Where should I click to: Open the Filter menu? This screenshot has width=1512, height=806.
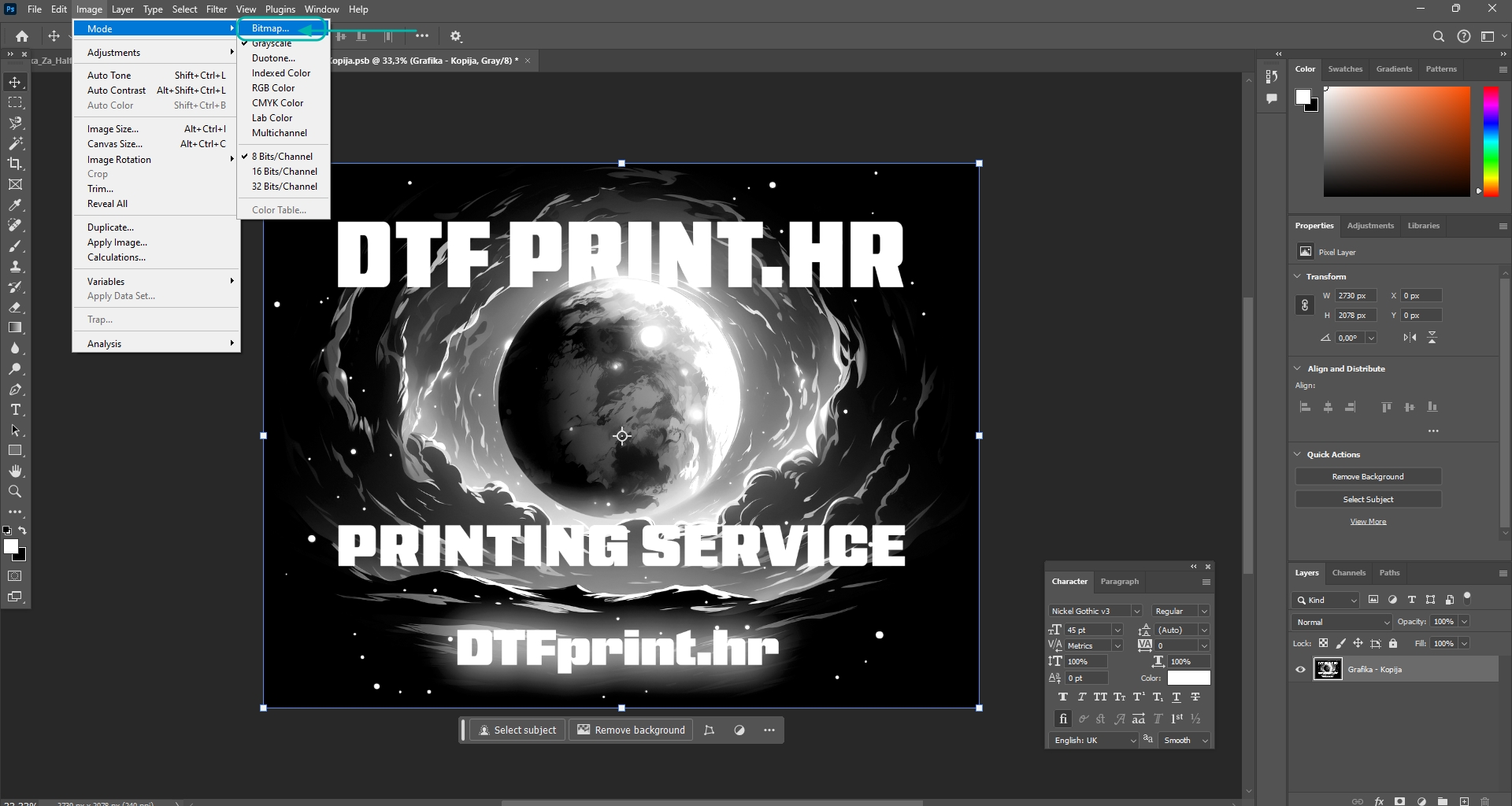pyautogui.click(x=217, y=9)
